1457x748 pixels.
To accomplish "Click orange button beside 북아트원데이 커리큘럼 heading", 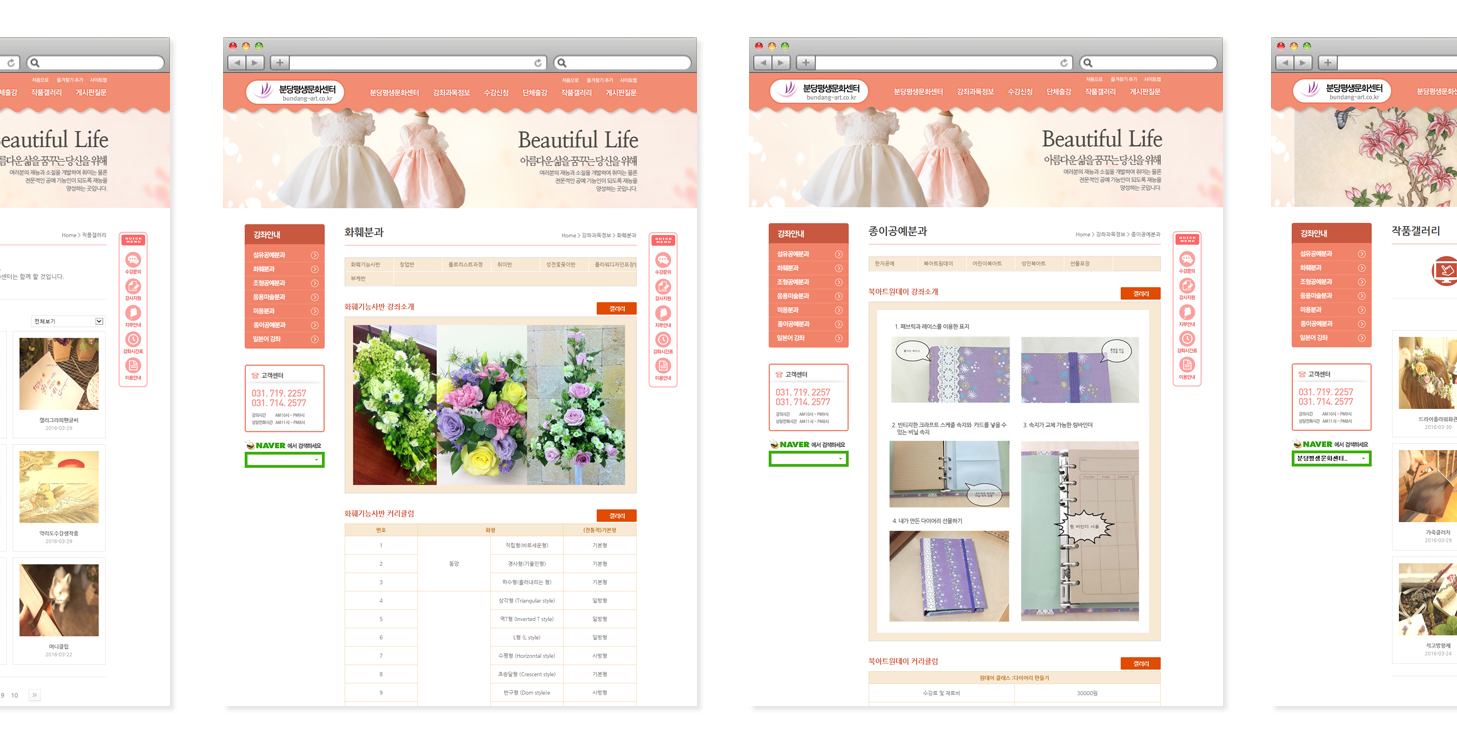I will [x=1141, y=664].
